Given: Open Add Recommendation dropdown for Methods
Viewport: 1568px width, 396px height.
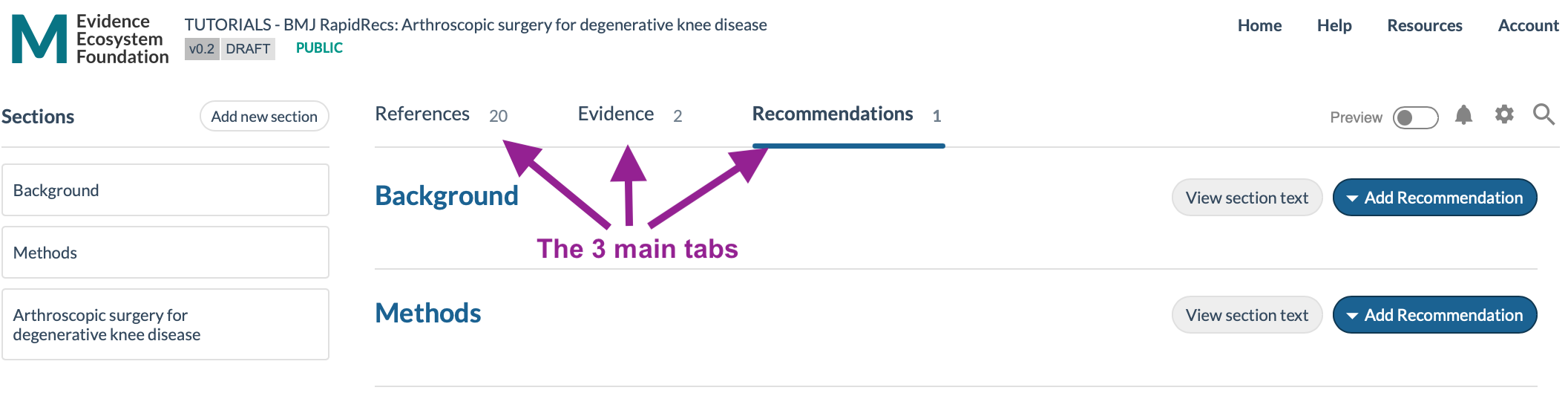Looking at the screenshot, I should (1434, 315).
